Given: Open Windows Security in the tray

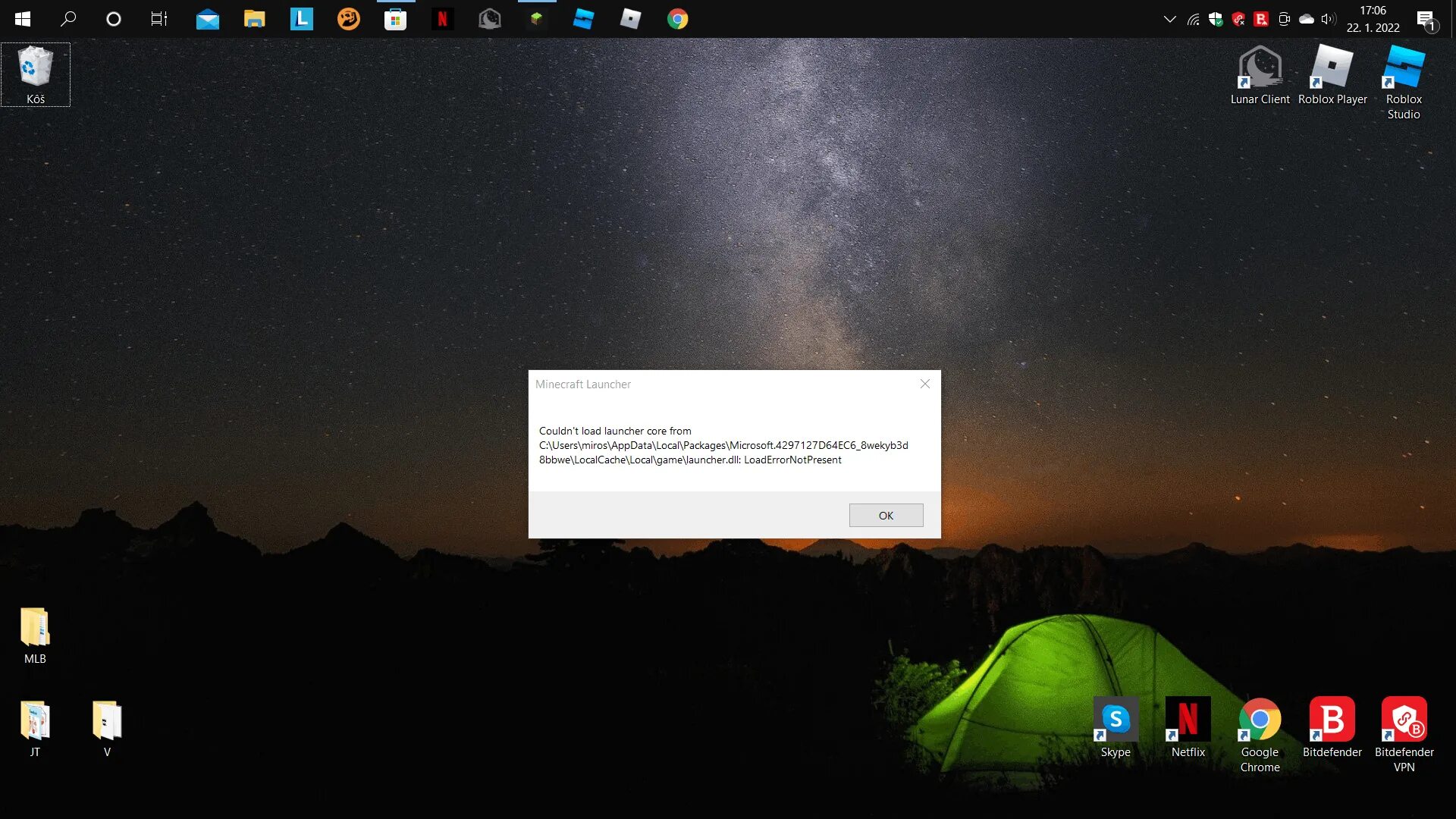Looking at the screenshot, I should 1216,19.
